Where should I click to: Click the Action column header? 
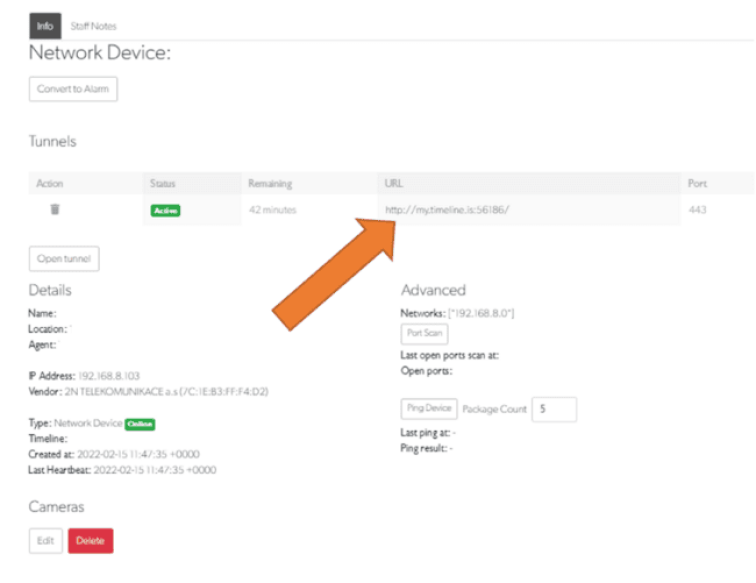49,184
